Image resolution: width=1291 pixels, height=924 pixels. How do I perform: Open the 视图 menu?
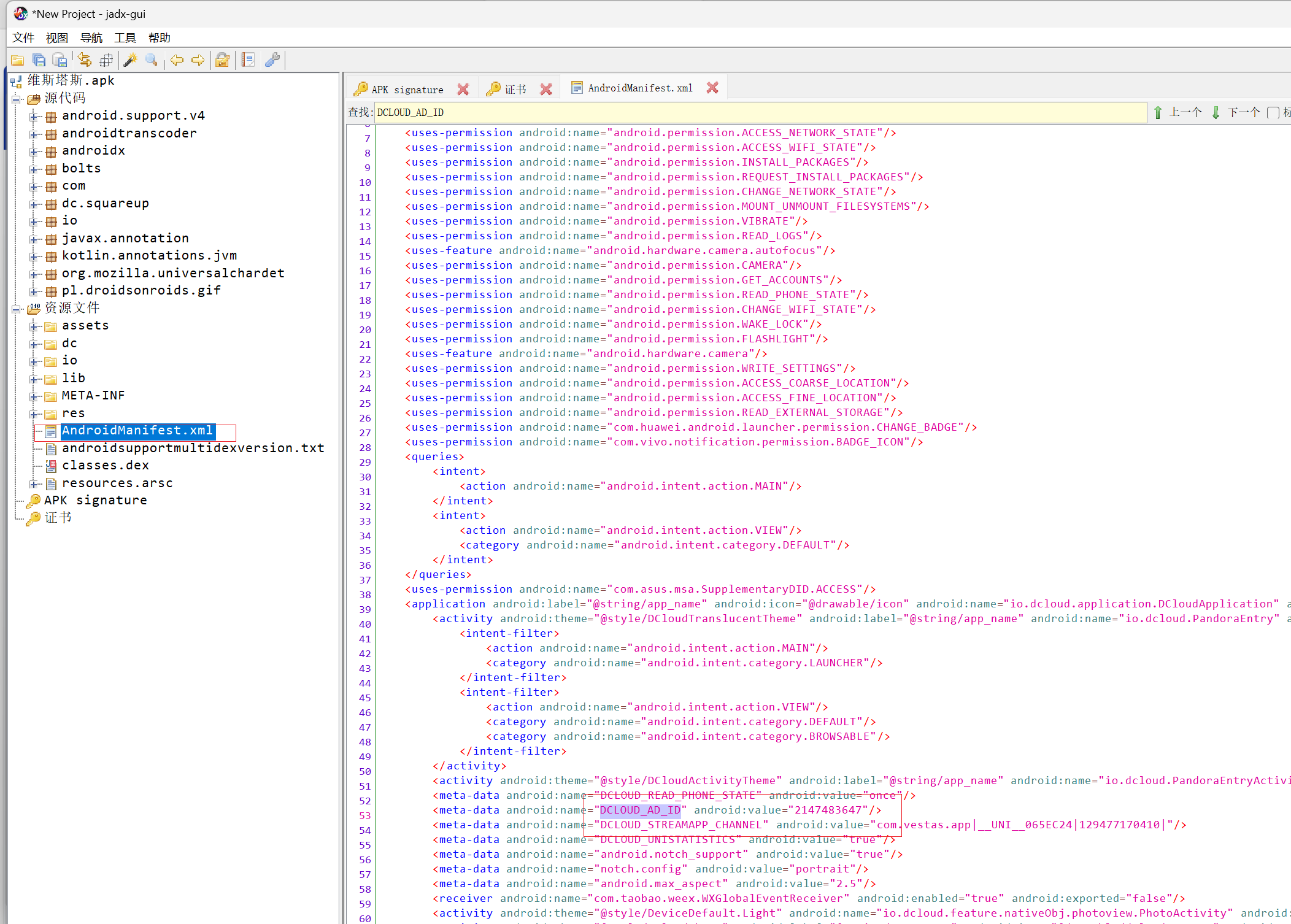(57, 38)
